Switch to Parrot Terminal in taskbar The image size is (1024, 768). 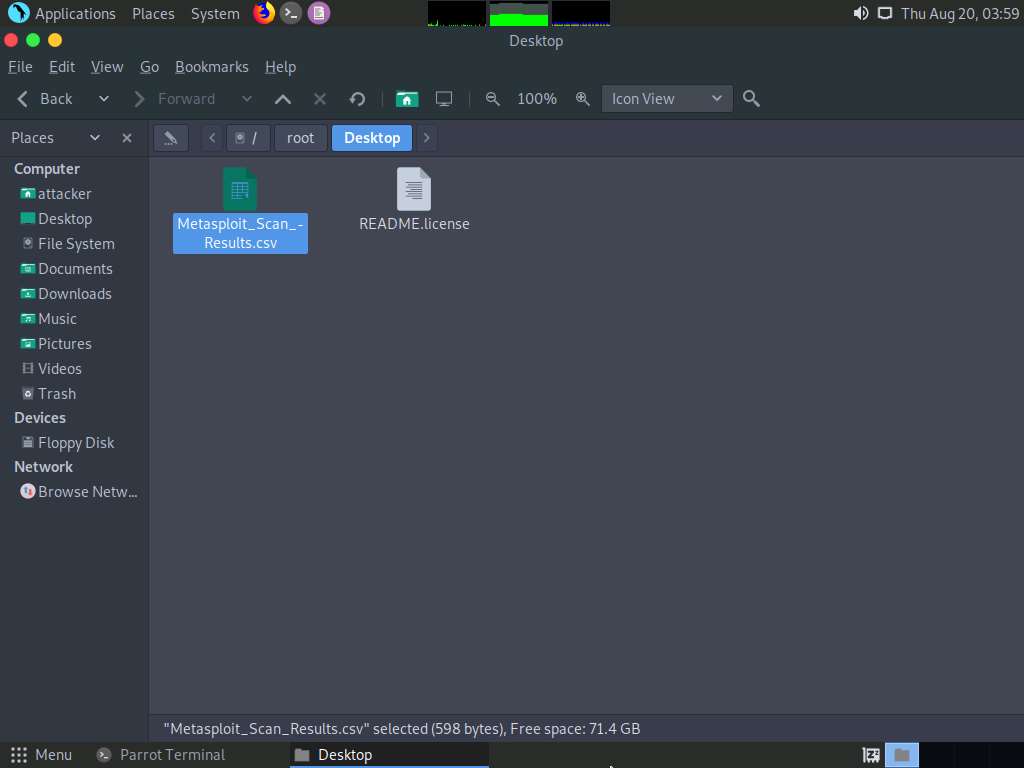161,755
